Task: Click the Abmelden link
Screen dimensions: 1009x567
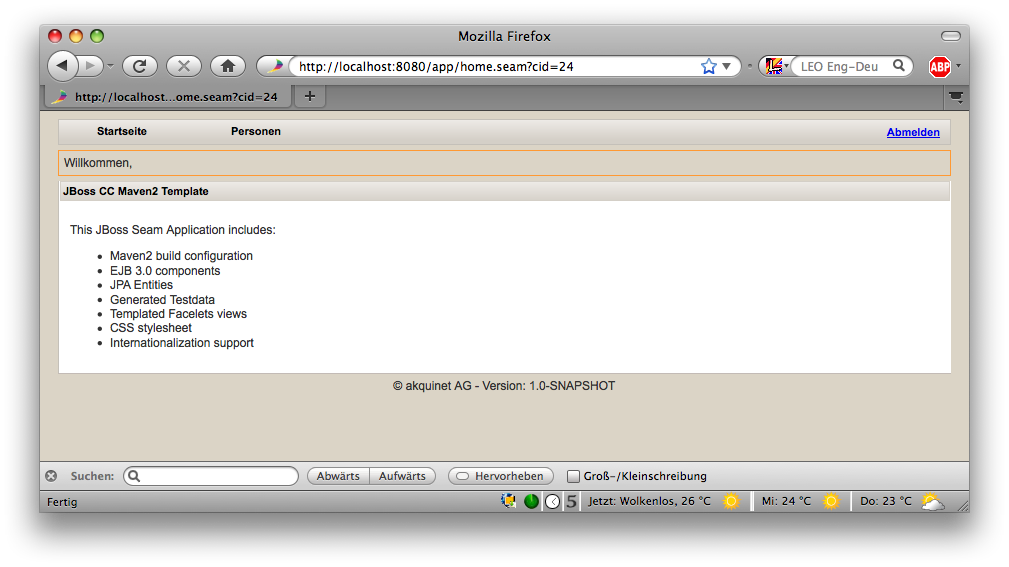Action: (913, 132)
